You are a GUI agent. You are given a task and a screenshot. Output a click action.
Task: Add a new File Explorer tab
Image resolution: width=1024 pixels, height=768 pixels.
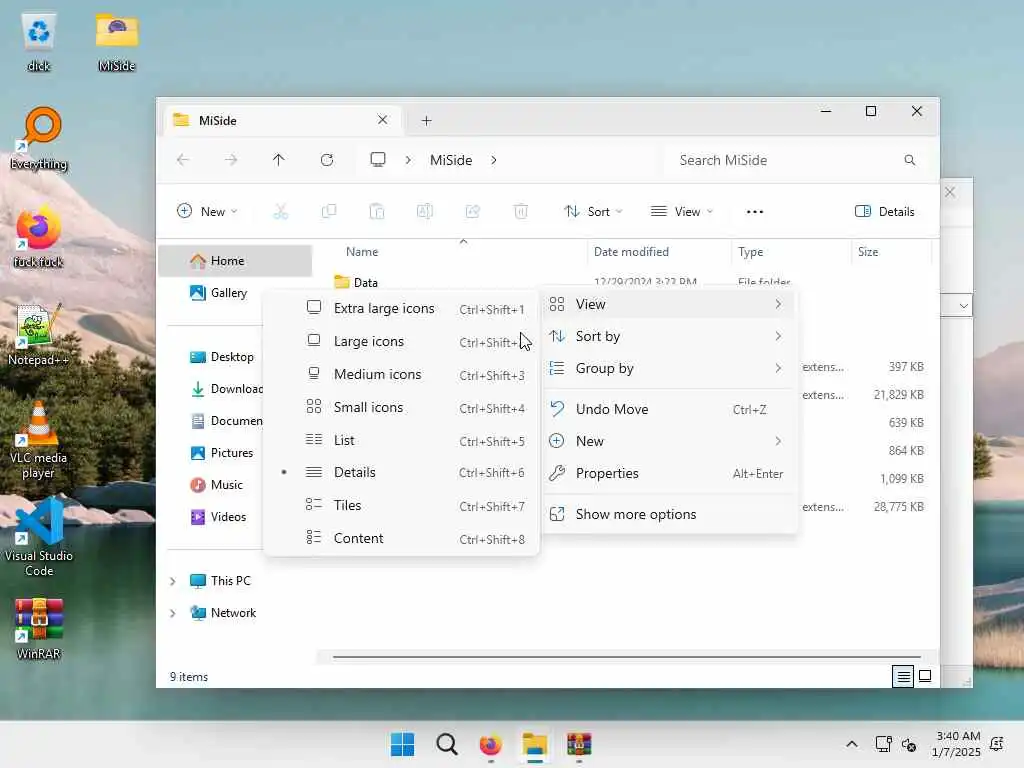(x=426, y=121)
